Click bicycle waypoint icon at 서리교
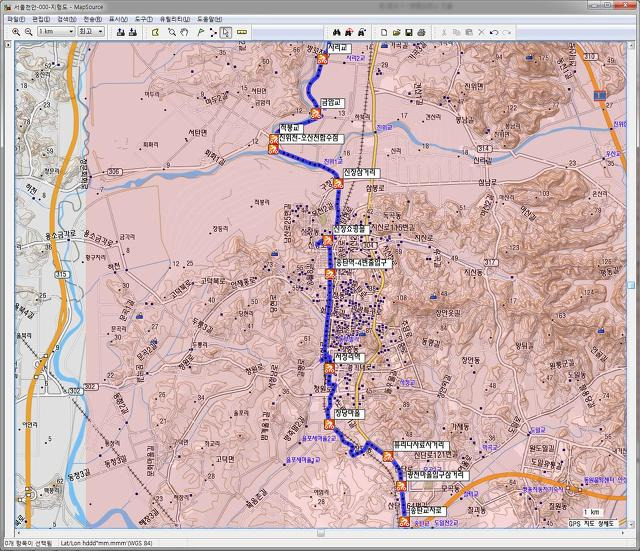The height and width of the screenshot is (551, 640). click(322, 60)
